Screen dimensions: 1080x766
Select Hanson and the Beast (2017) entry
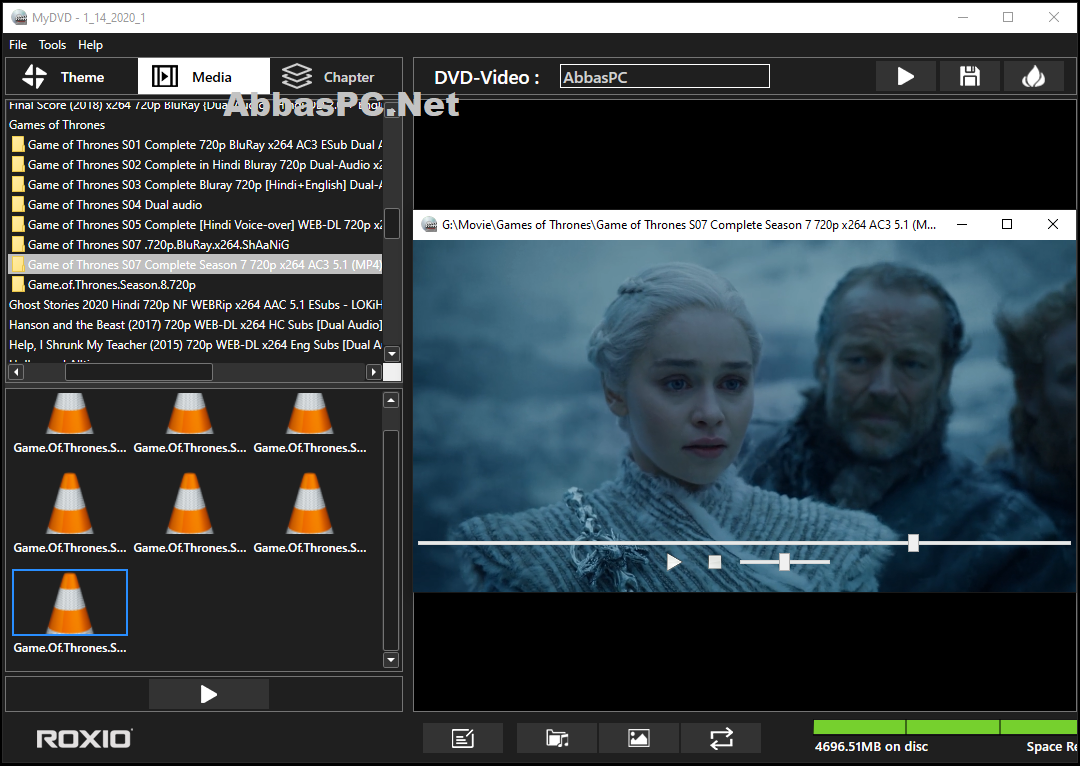click(196, 324)
